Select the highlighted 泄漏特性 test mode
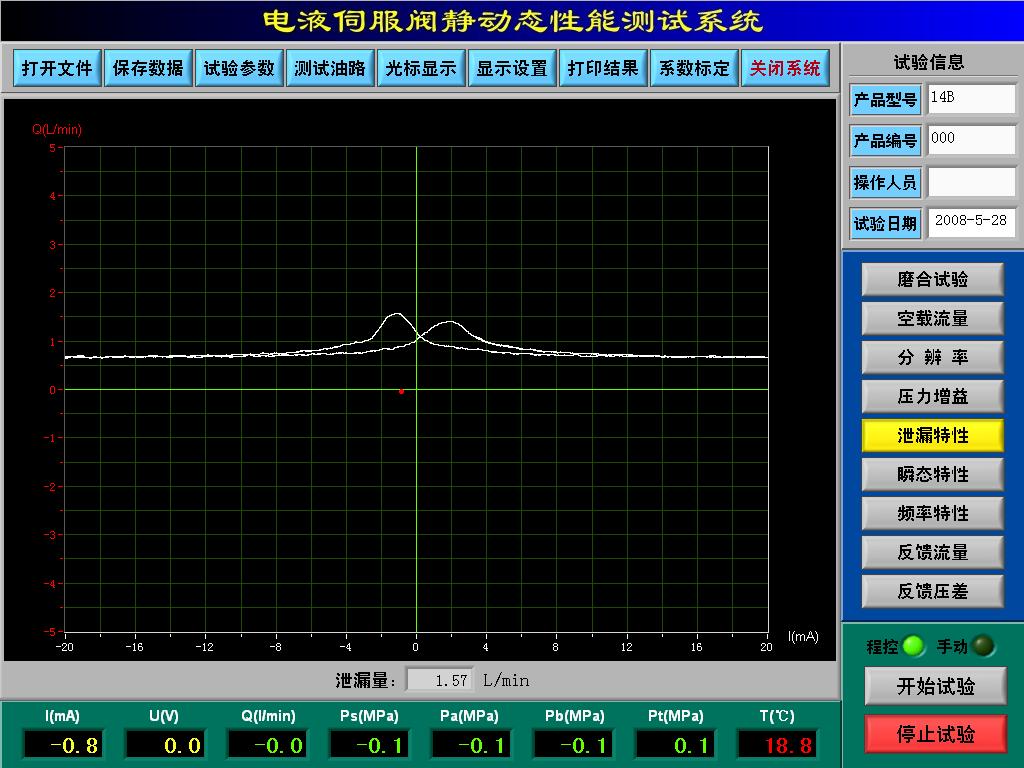 (x=933, y=436)
